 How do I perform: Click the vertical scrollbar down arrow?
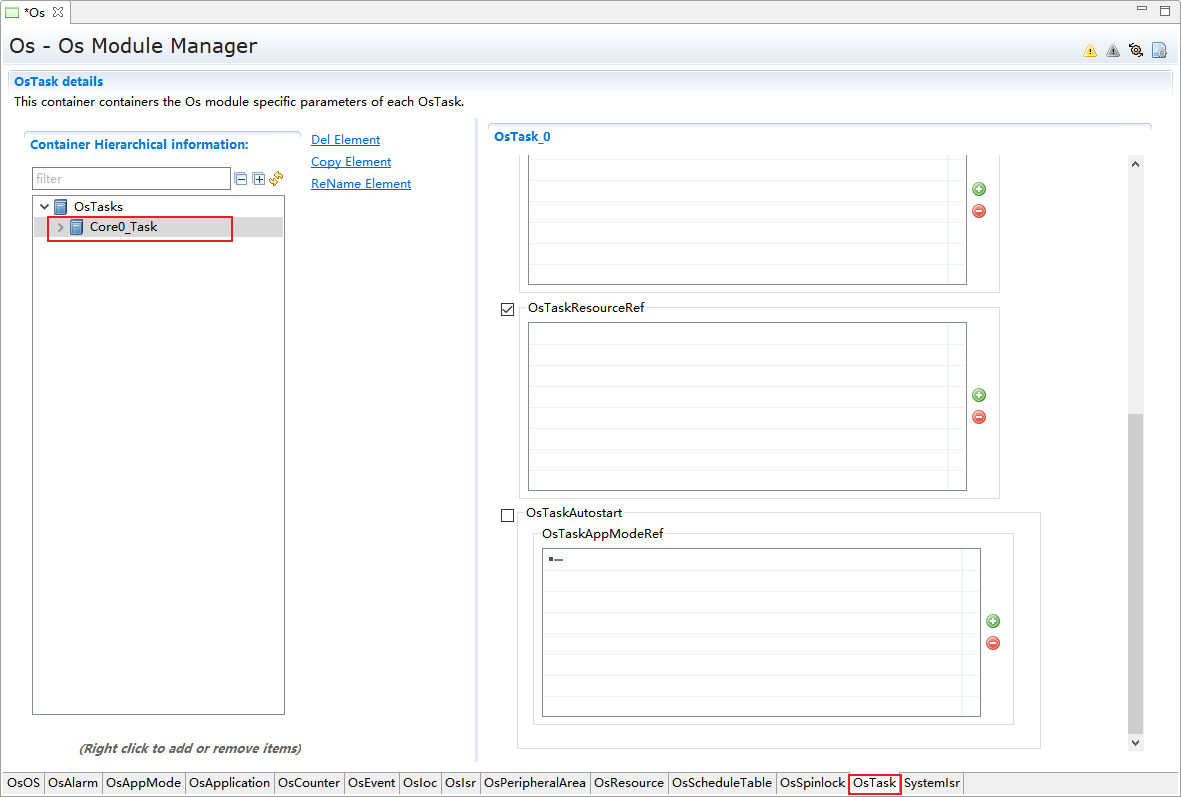pos(1135,742)
